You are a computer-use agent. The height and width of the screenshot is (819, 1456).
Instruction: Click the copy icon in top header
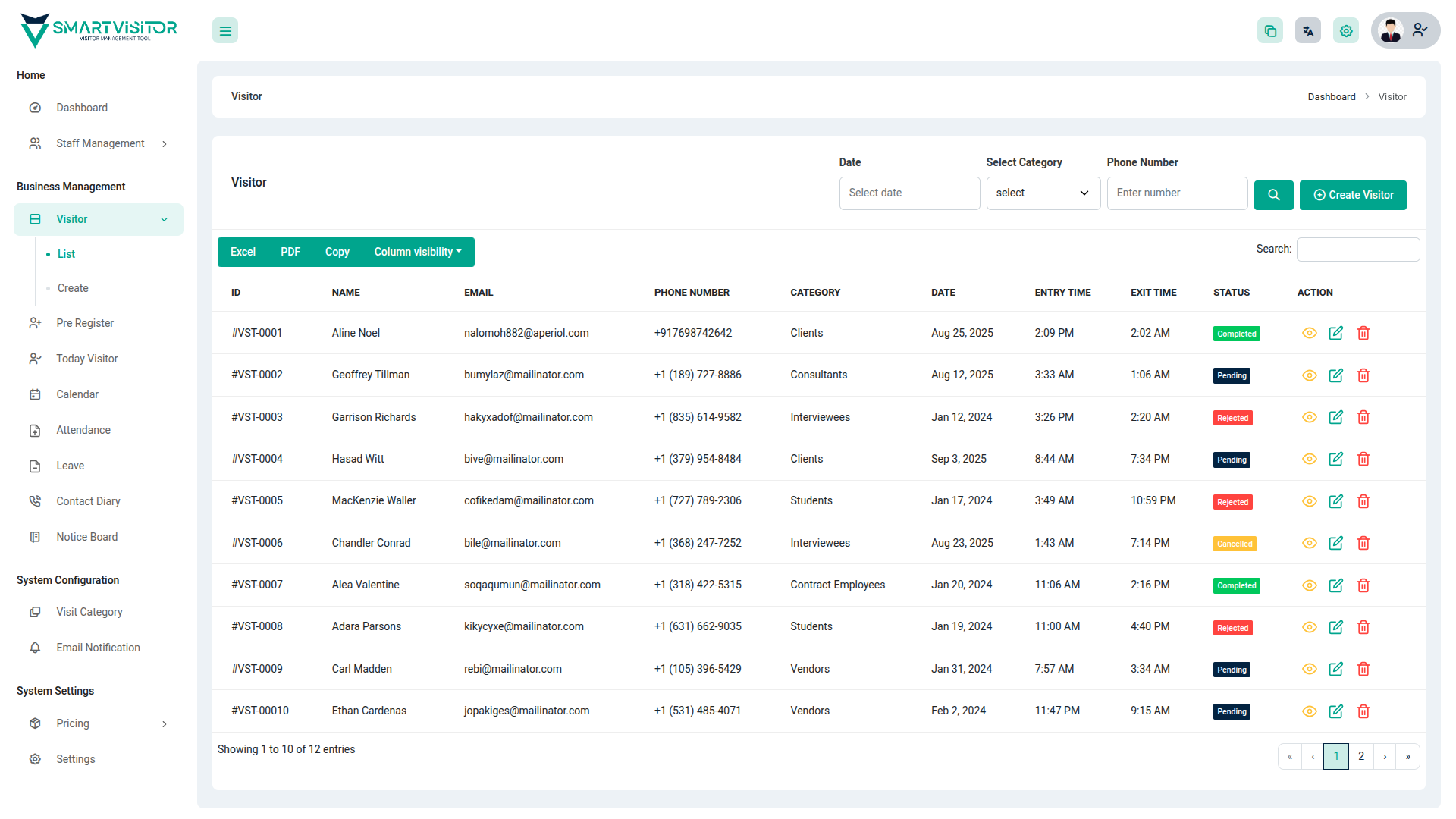coord(1269,31)
